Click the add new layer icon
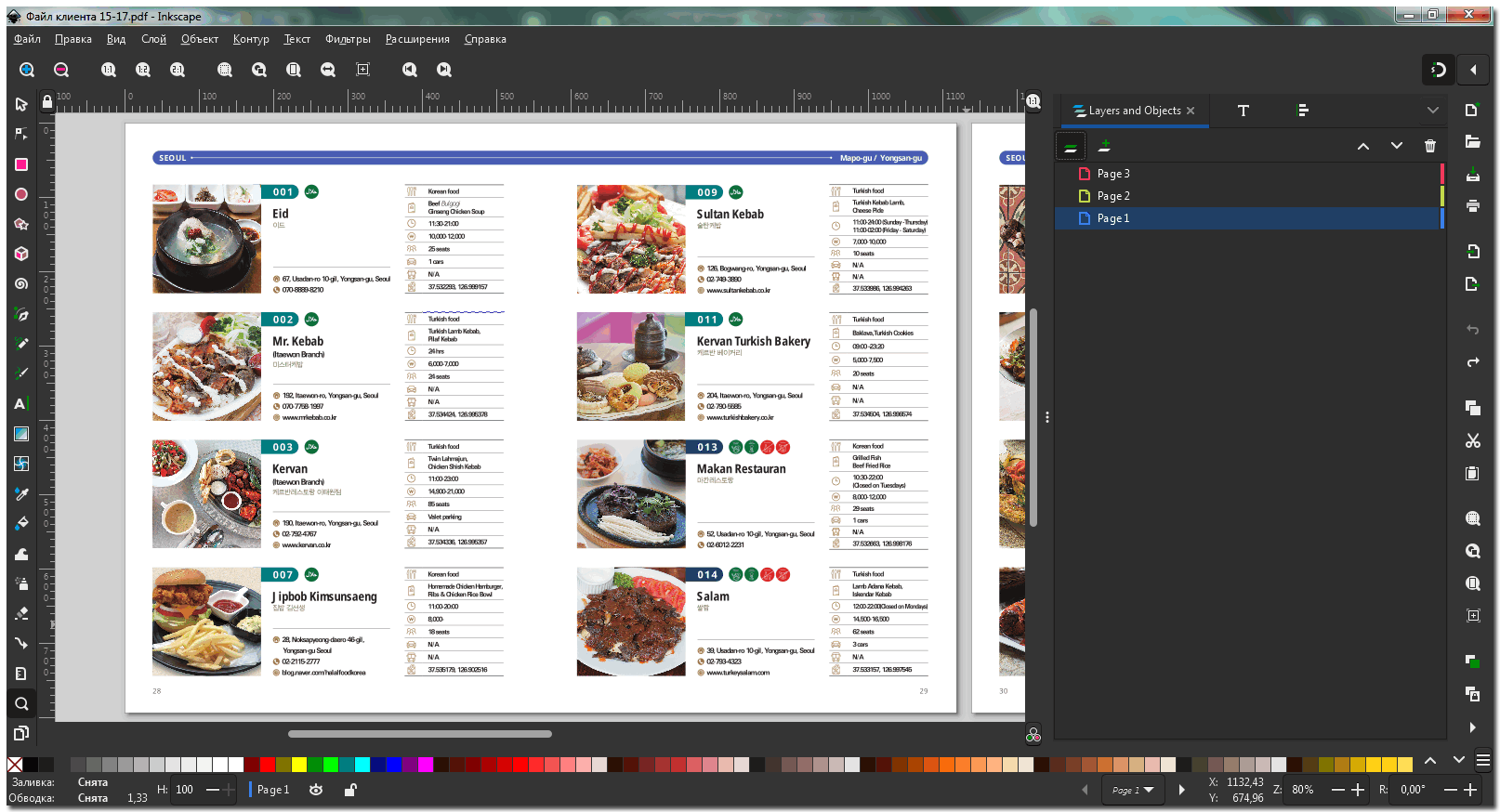Image resolution: width=1500 pixels, height=812 pixels. click(x=1104, y=146)
